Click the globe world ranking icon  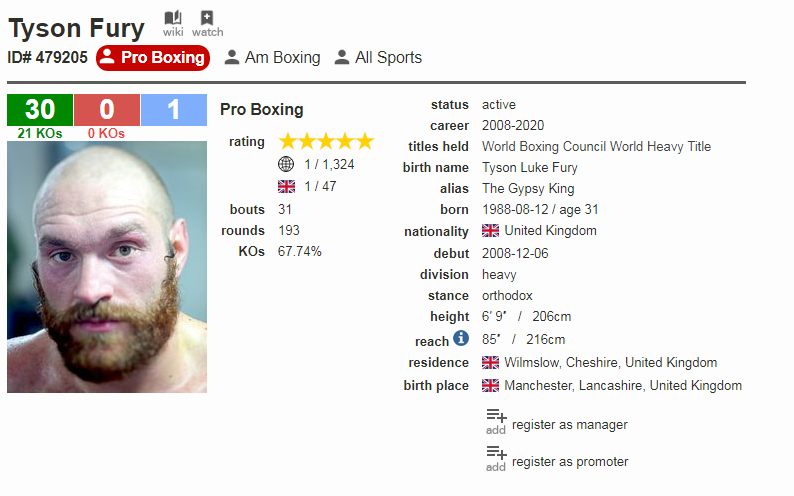287,164
